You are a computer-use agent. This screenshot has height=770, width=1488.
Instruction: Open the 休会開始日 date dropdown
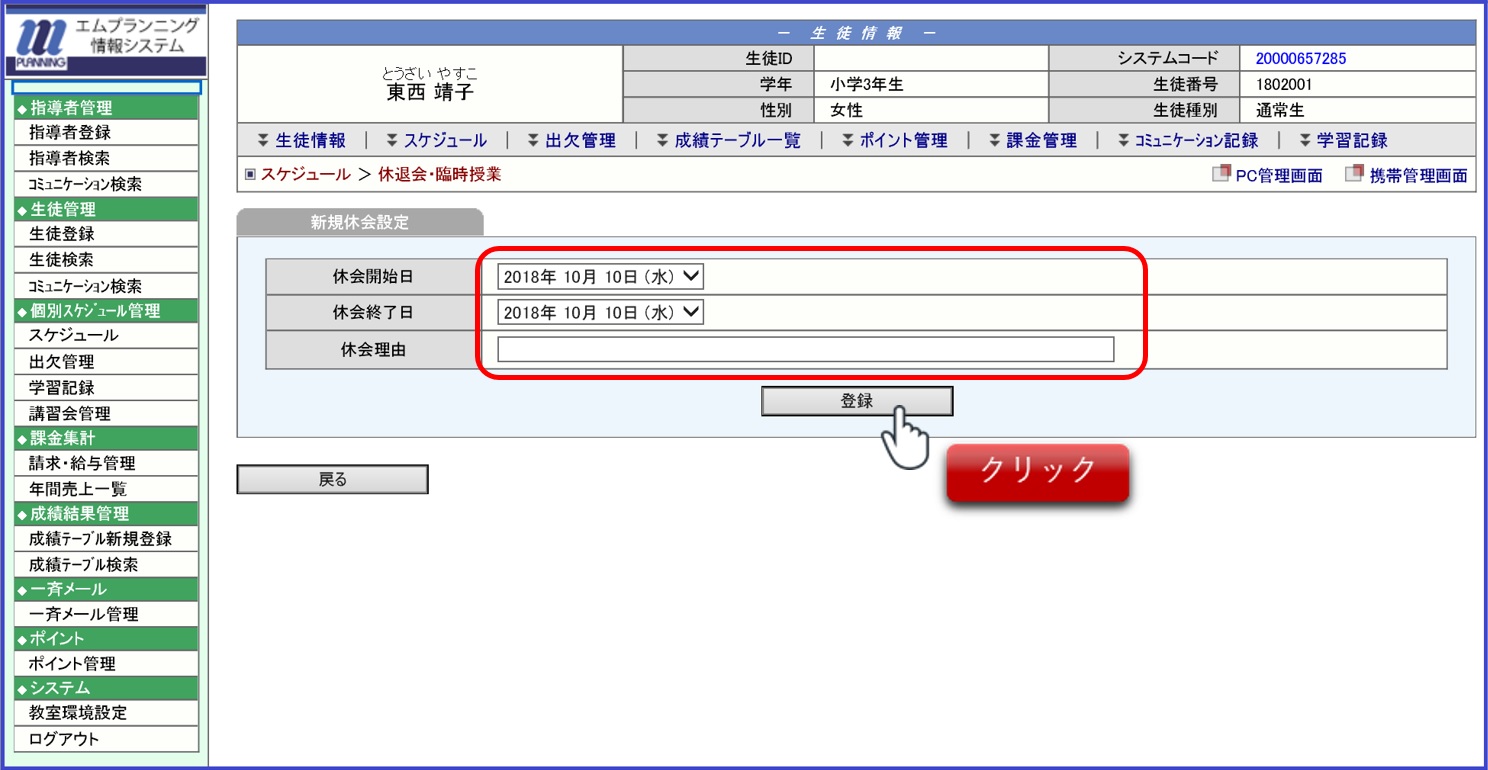point(601,277)
